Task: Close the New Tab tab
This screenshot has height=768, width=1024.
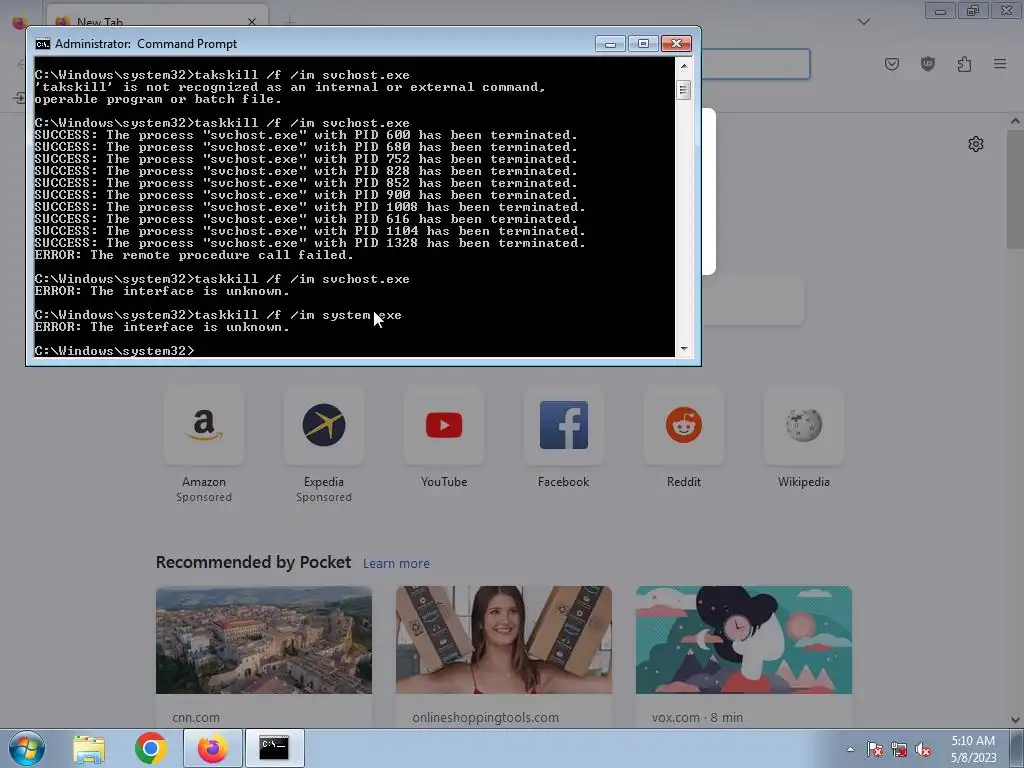Action: (x=252, y=22)
